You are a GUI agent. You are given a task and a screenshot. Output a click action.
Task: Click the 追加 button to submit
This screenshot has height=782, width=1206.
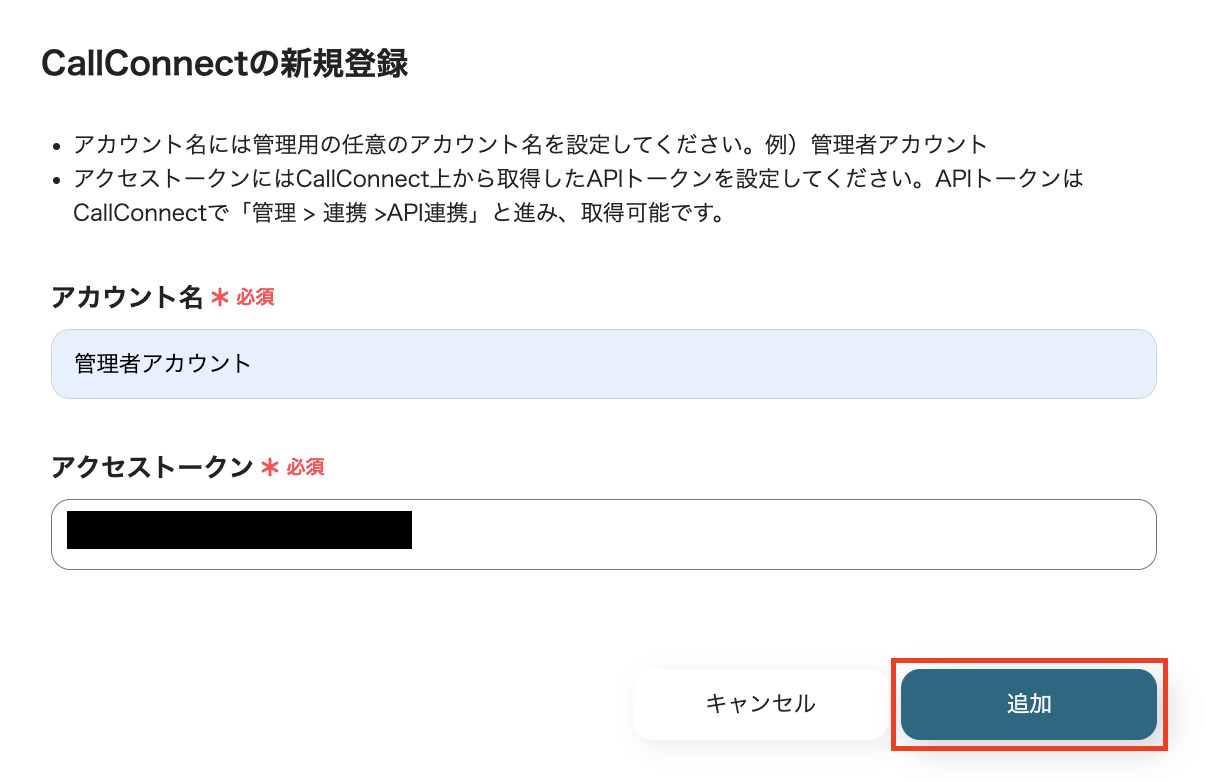[x=1028, y=703]
